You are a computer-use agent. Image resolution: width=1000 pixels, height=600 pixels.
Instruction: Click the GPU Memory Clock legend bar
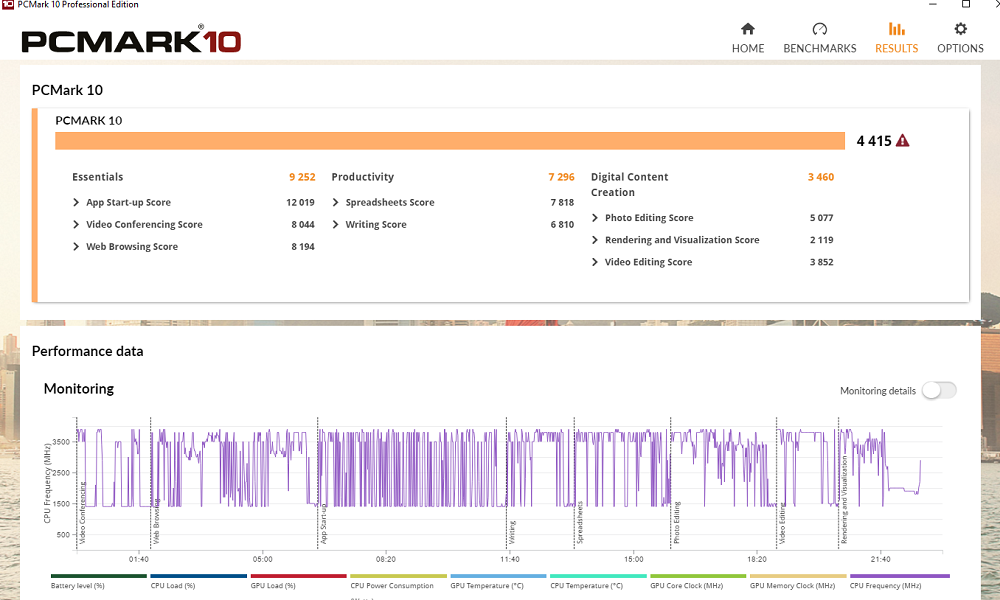798,576
